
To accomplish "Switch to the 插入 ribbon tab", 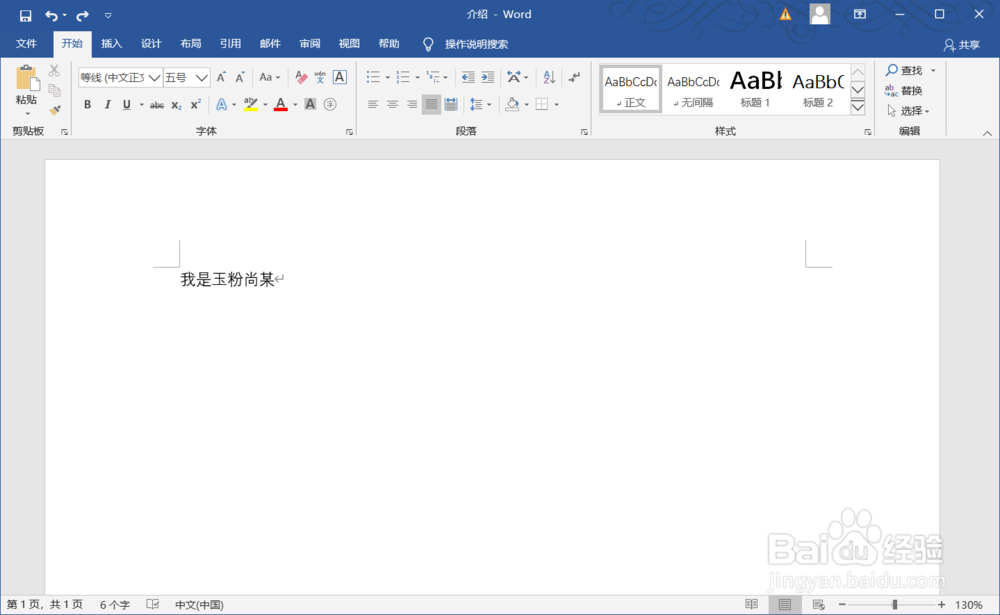I will point(111,44).
